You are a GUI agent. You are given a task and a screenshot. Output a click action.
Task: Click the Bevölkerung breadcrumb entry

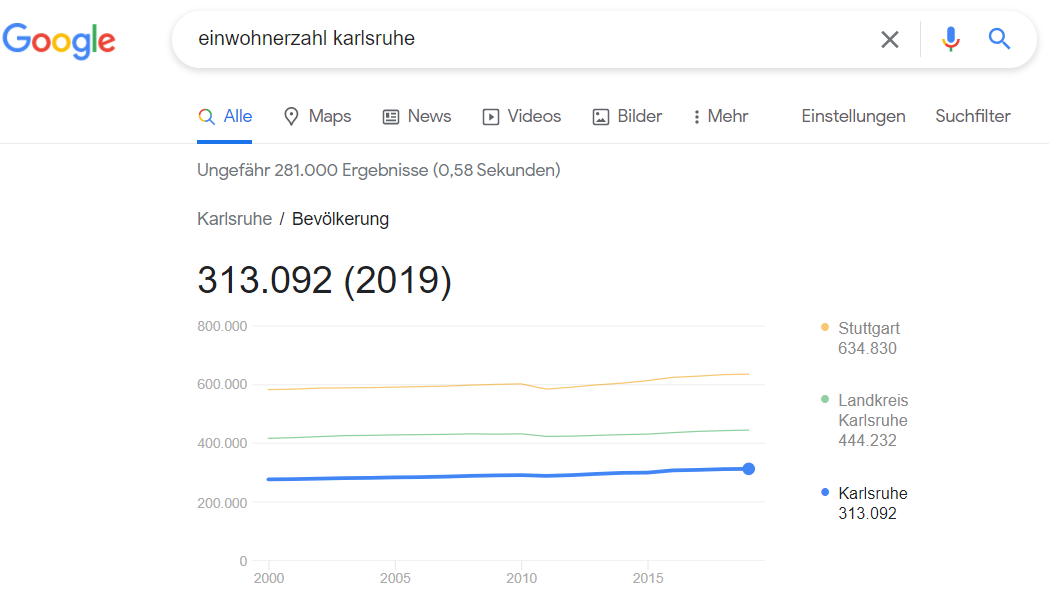[x=340, y=218]
